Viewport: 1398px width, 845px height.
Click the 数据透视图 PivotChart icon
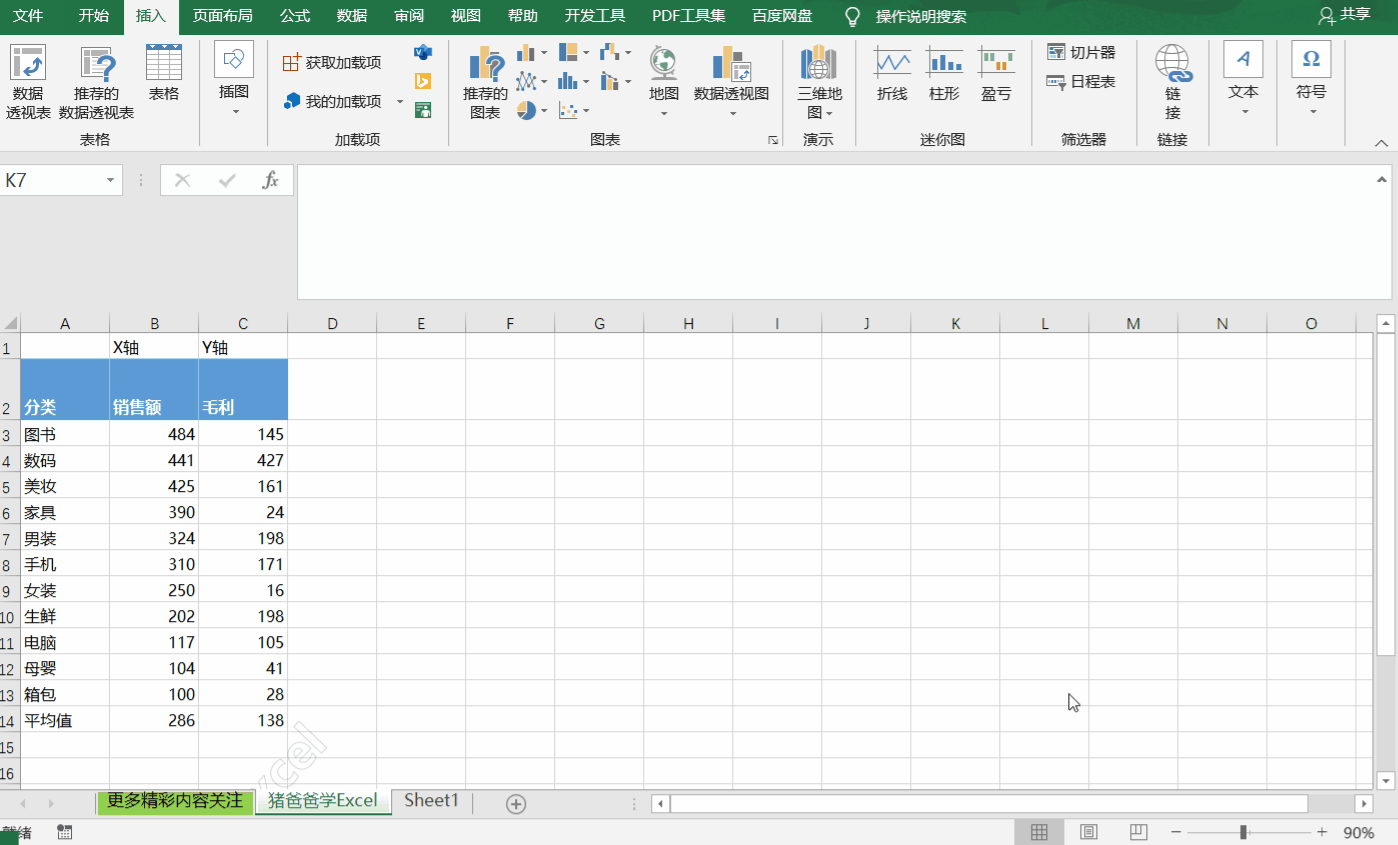tap(731, 64)
